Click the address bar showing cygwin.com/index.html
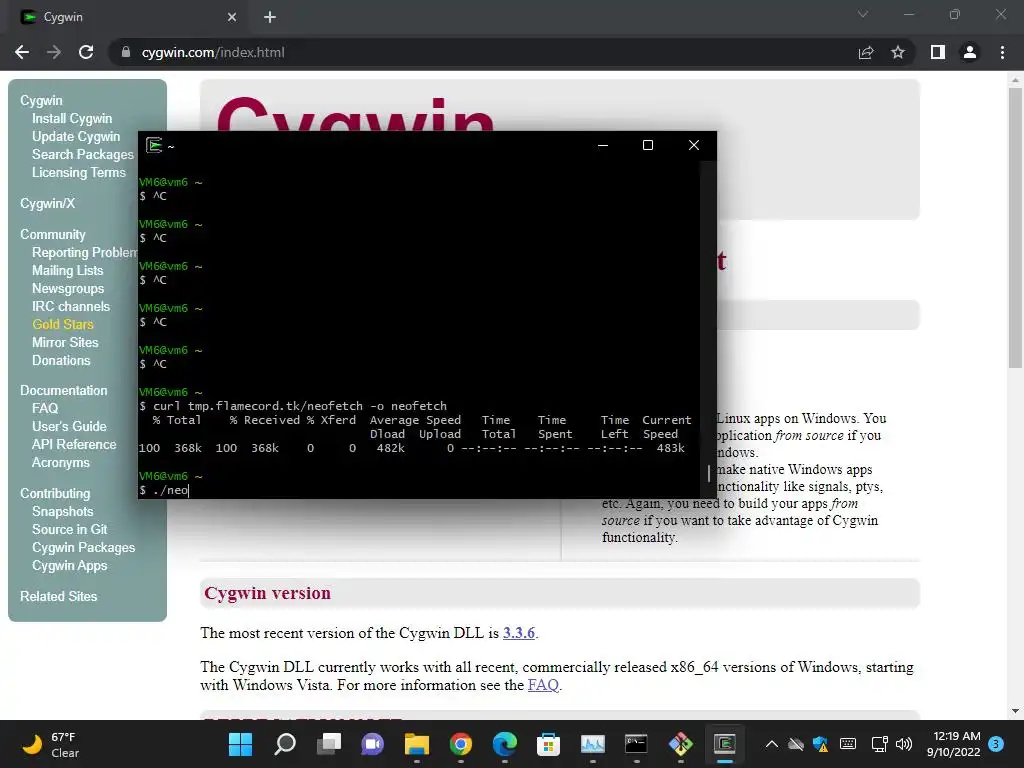 coord(483,52)
